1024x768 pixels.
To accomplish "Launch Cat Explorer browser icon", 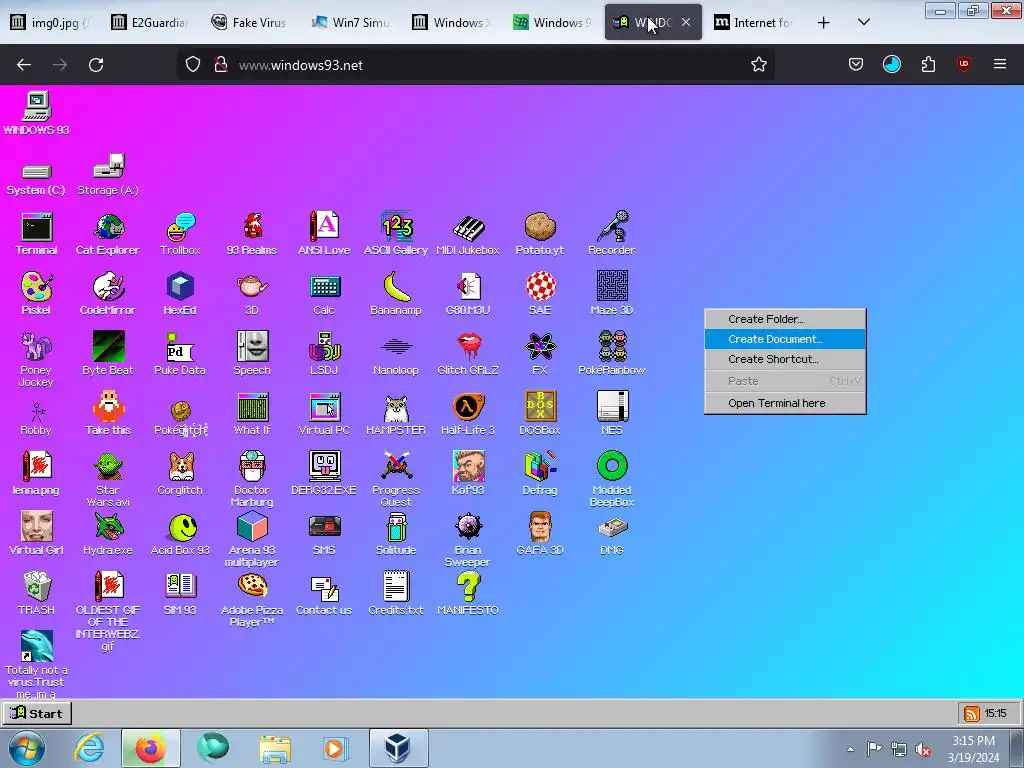I will click(108, 233).
